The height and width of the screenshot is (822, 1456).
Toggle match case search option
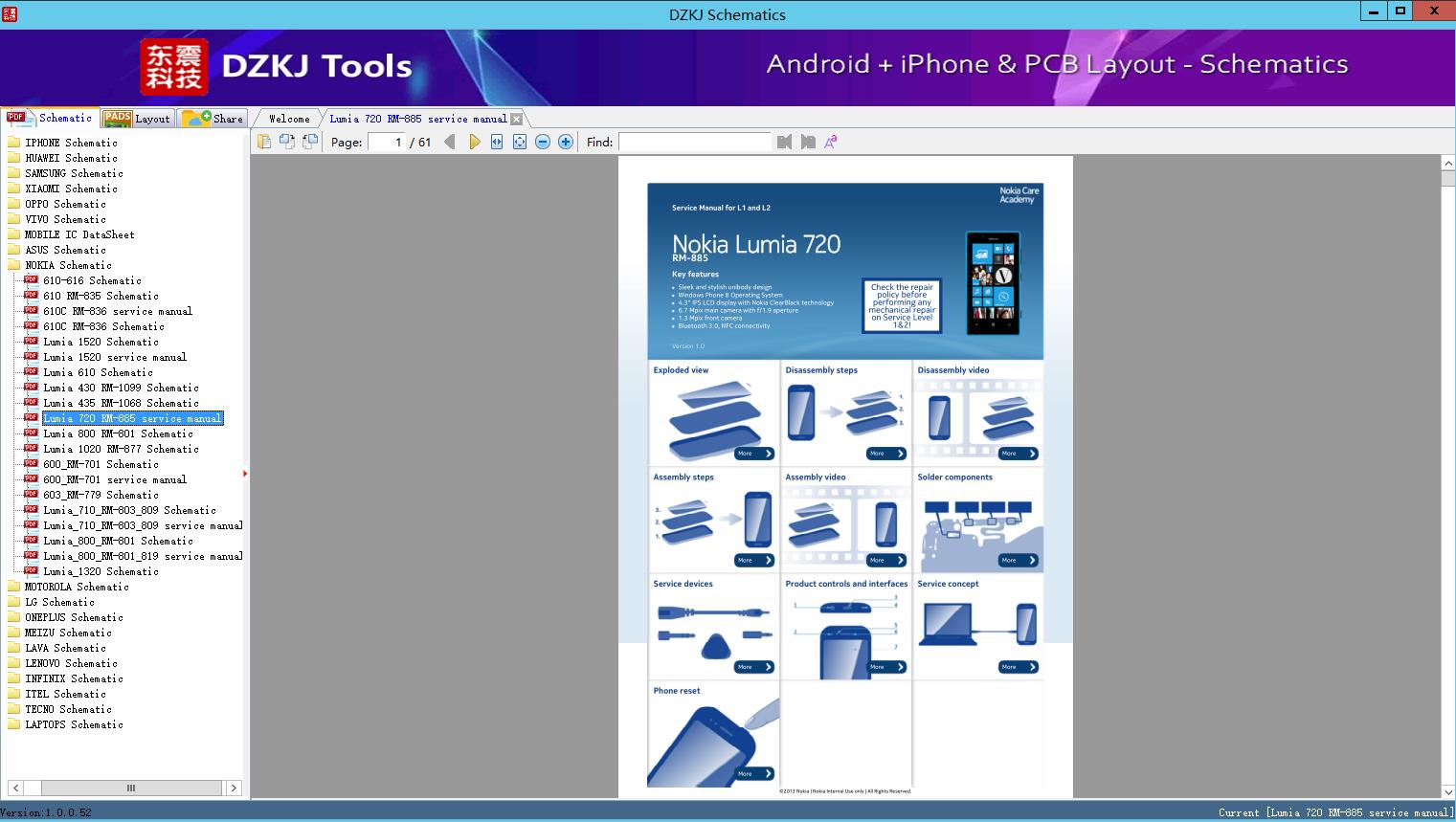click(831, 142)
